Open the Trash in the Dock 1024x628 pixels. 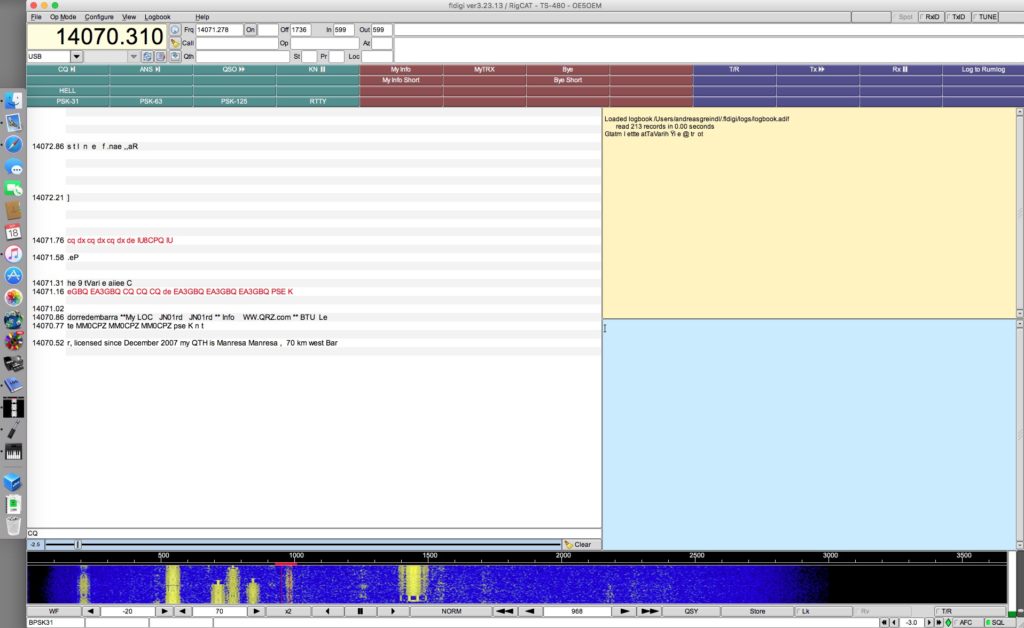tap(14, 526)
